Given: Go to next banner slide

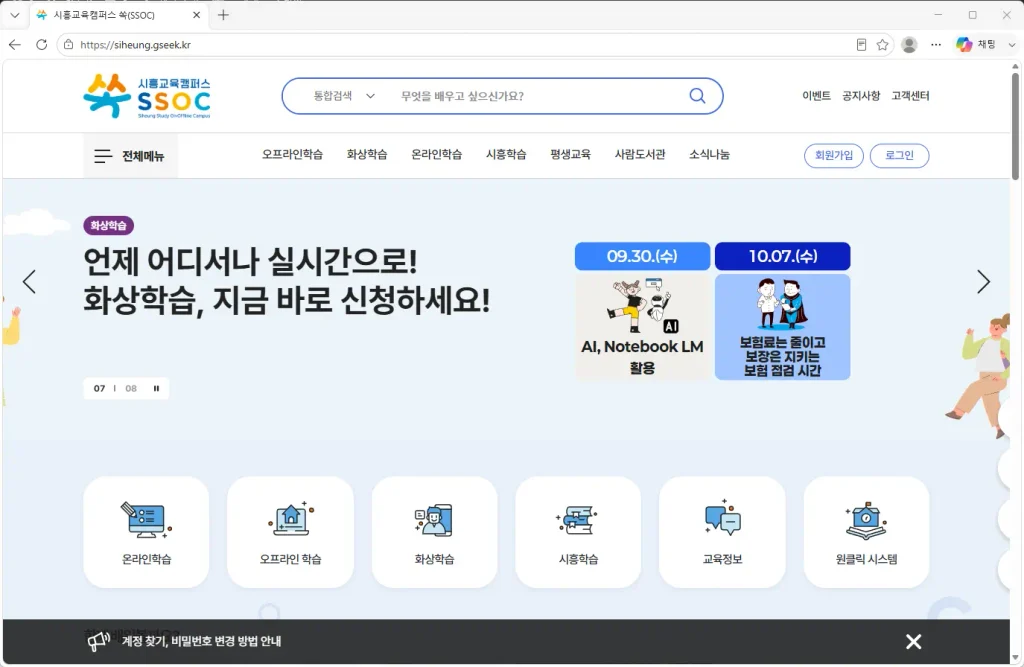Looking at the screenshot, I should pyautogui.click(x=984, y=282).
